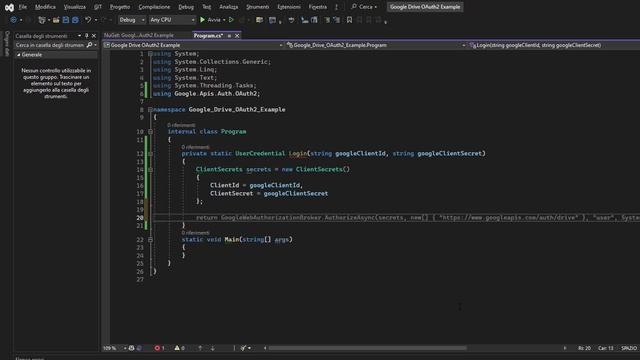
Task: Click the 0 riferimenti link above Login method
Action: click(x=196, y=147)
